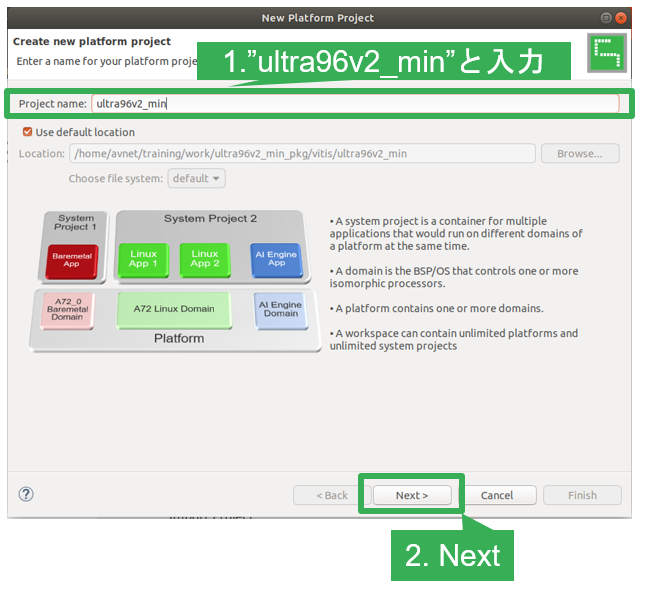Click the help question mark icon
This screenshot has height=589, width=661.
pos(26,494)
